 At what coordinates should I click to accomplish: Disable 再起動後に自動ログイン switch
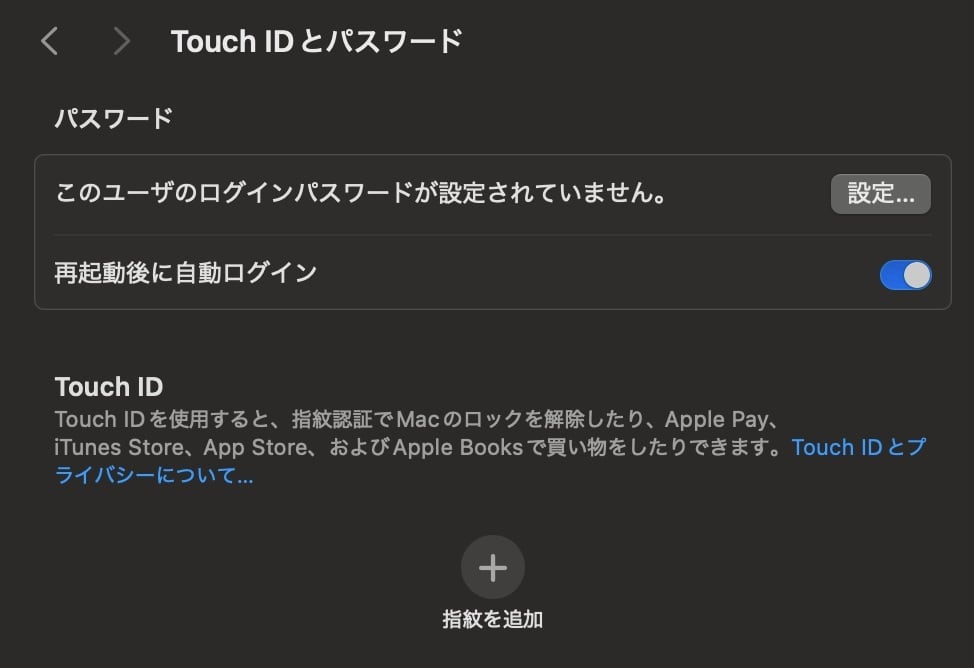[905, 275]
